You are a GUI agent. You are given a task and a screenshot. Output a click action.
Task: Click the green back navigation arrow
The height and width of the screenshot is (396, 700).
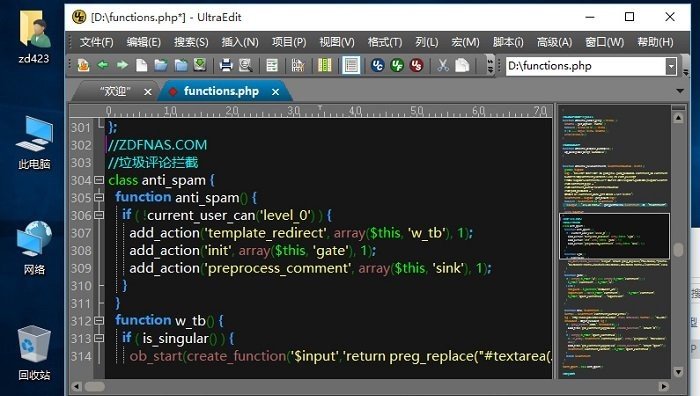pyautogui.click(x=103, y=65)
